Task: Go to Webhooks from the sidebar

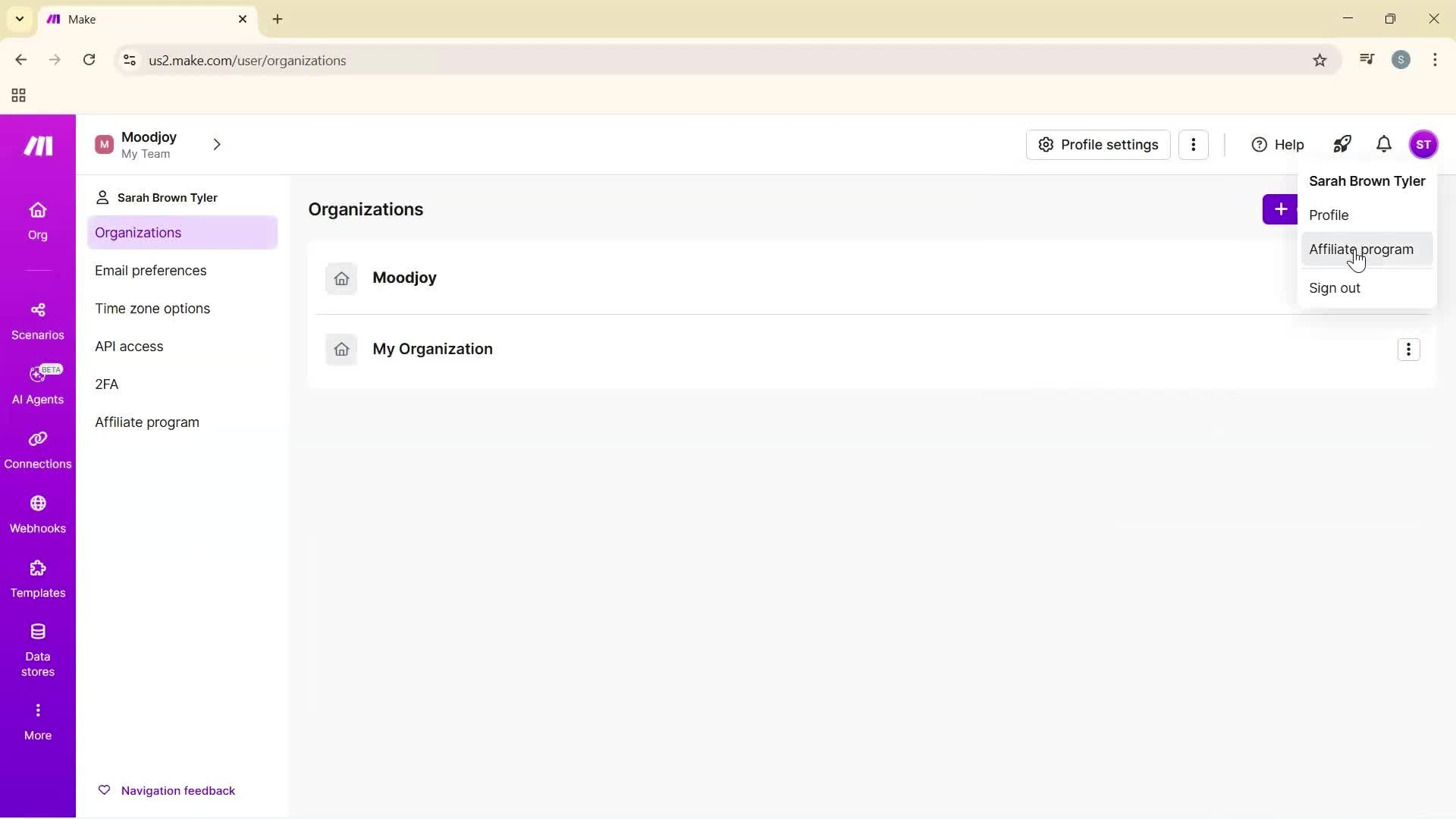Action: tap(38, 514)
